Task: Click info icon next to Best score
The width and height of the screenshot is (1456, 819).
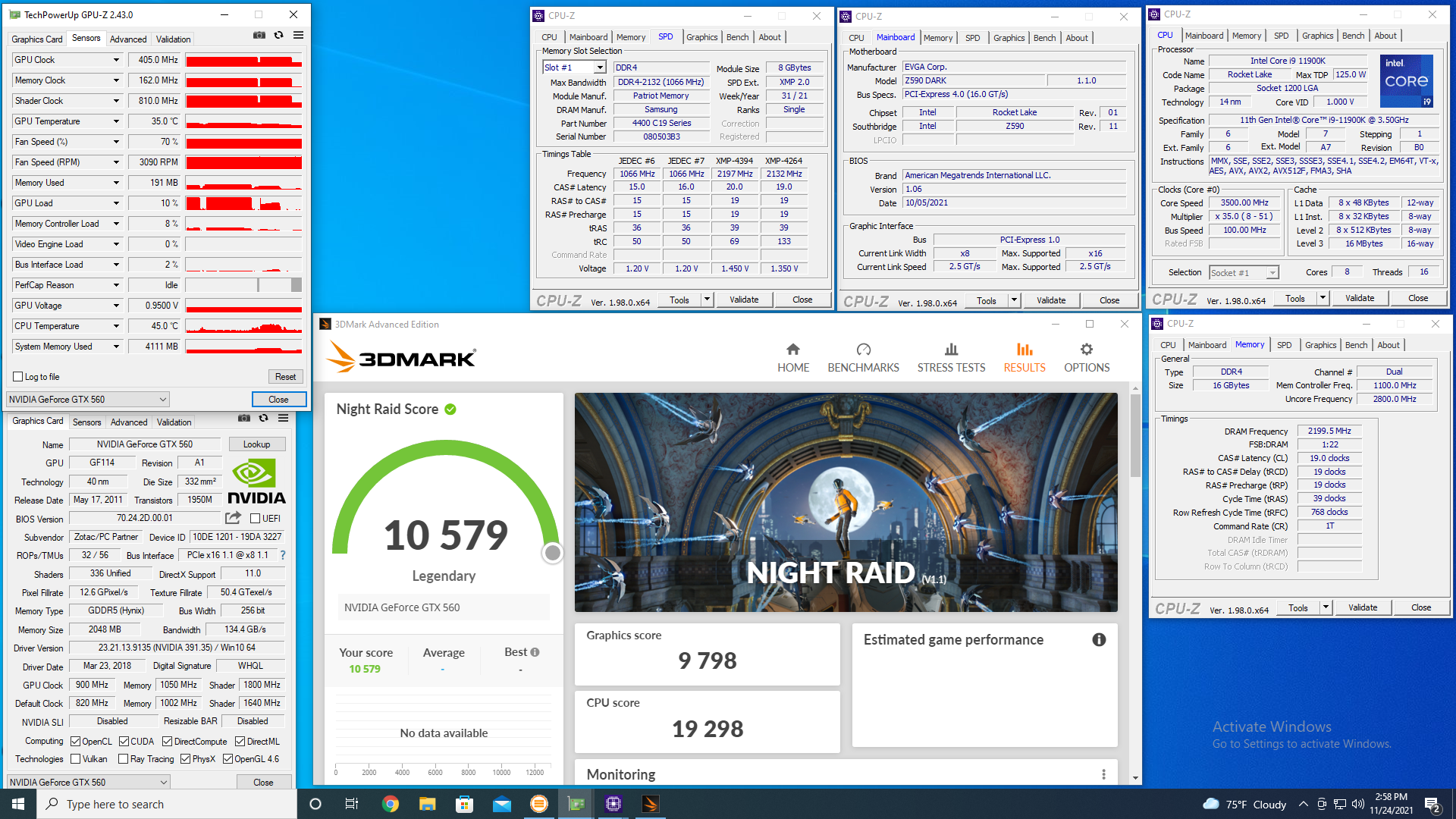Action: (x=535, y=652)
